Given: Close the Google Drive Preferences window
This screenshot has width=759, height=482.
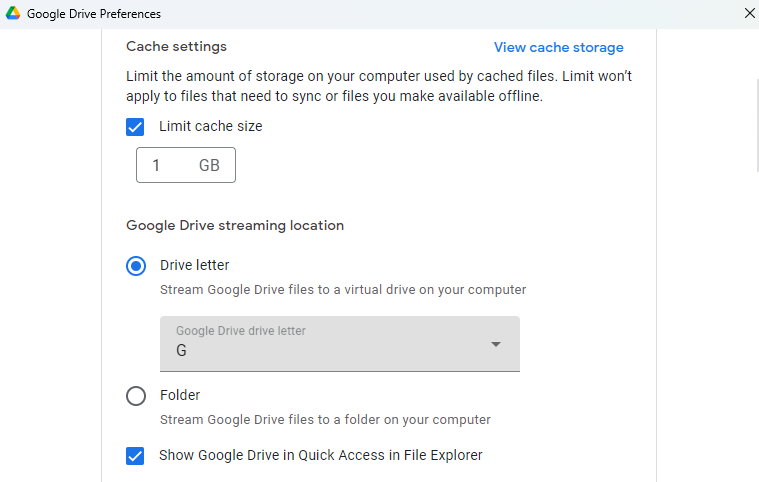Looking at the screenshot, I should [749, 14].
